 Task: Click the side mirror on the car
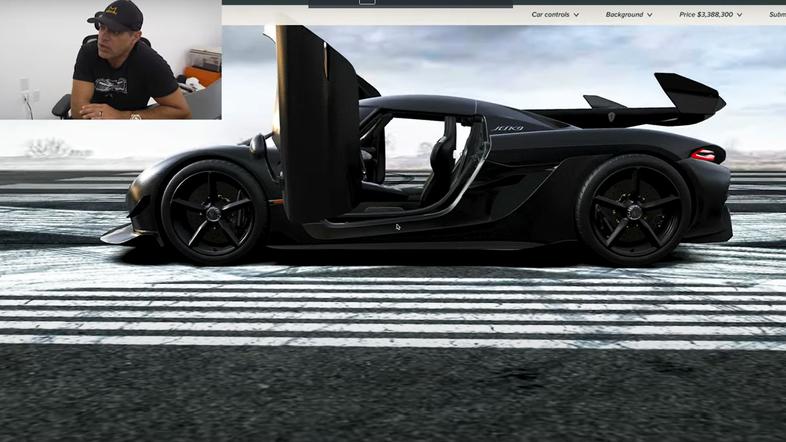[x=261, y=143]
